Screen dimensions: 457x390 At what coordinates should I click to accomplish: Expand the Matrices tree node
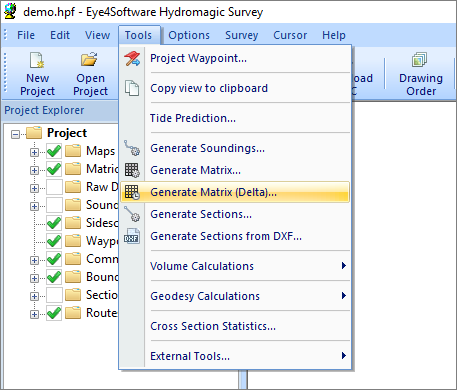pos(34,170)
